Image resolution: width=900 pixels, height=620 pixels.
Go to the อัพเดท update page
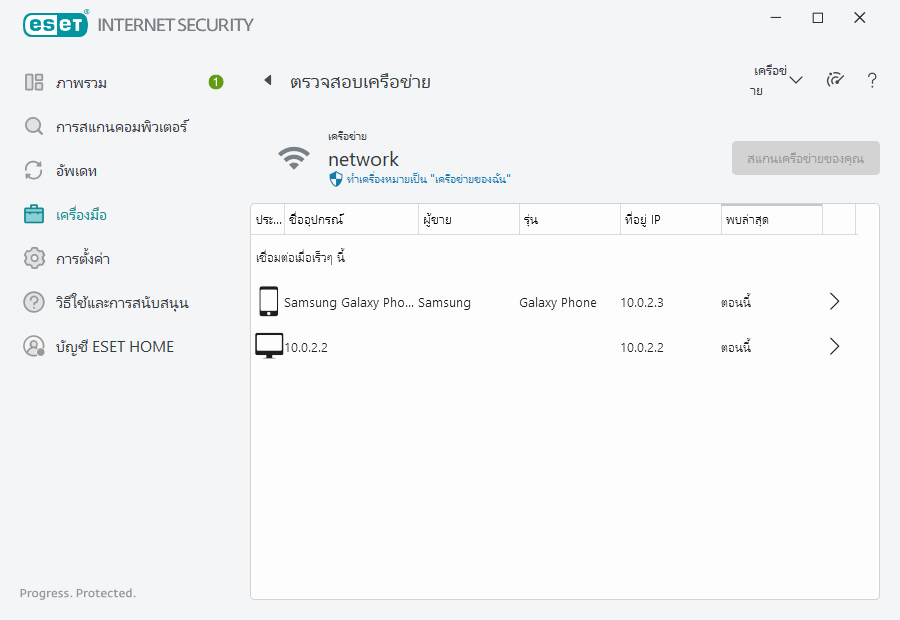[x=76, y=171]
